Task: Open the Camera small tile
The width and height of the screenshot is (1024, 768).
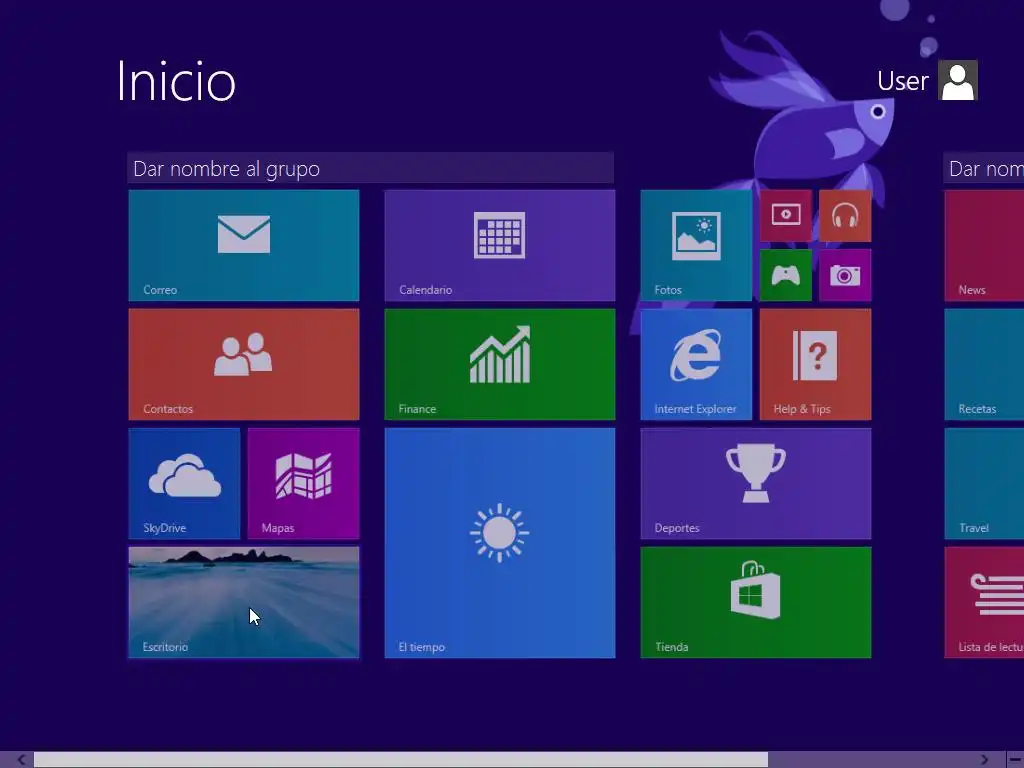Action: [845, 275]
